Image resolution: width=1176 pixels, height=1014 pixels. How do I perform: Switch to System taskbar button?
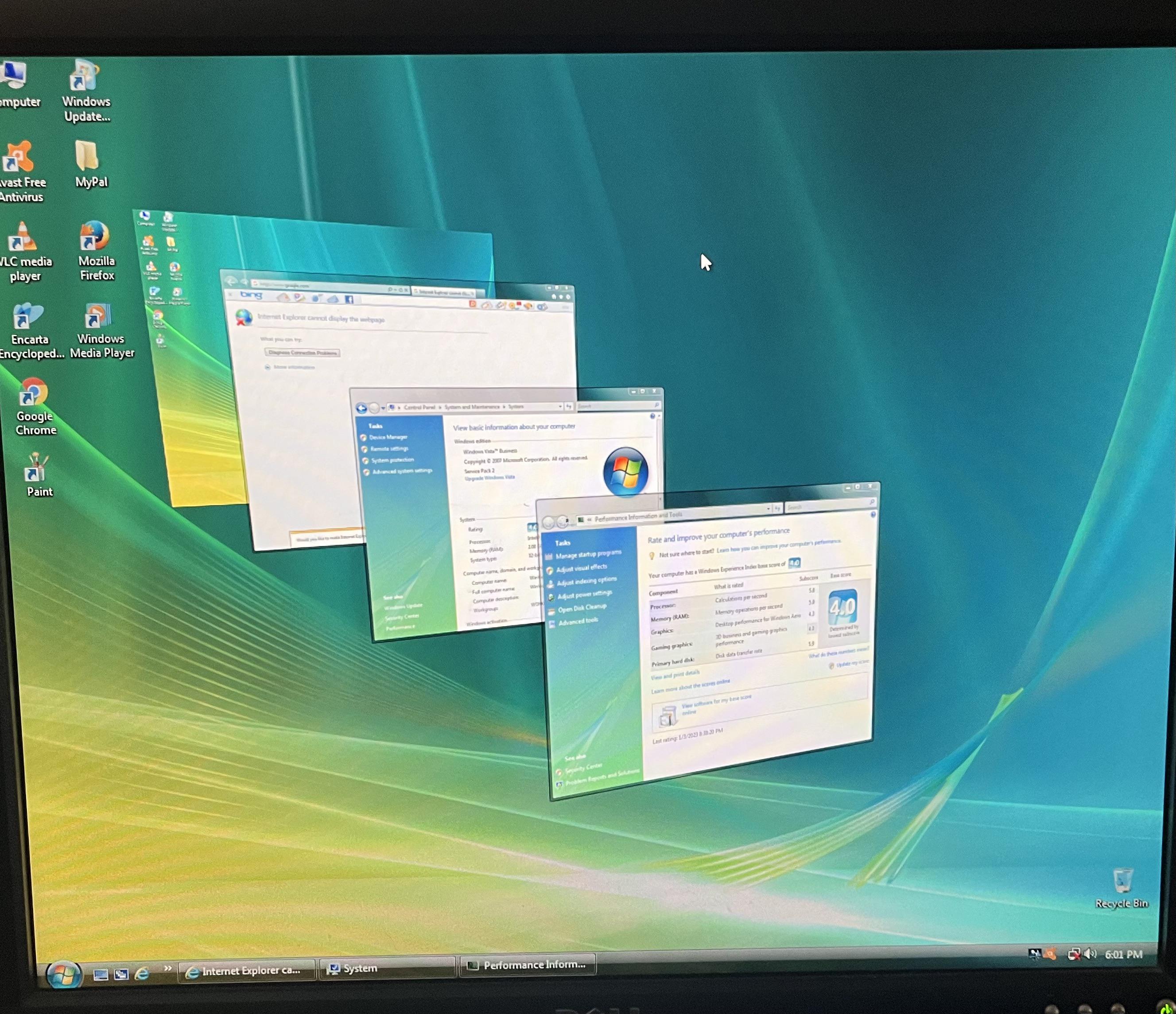pos(387,968)
